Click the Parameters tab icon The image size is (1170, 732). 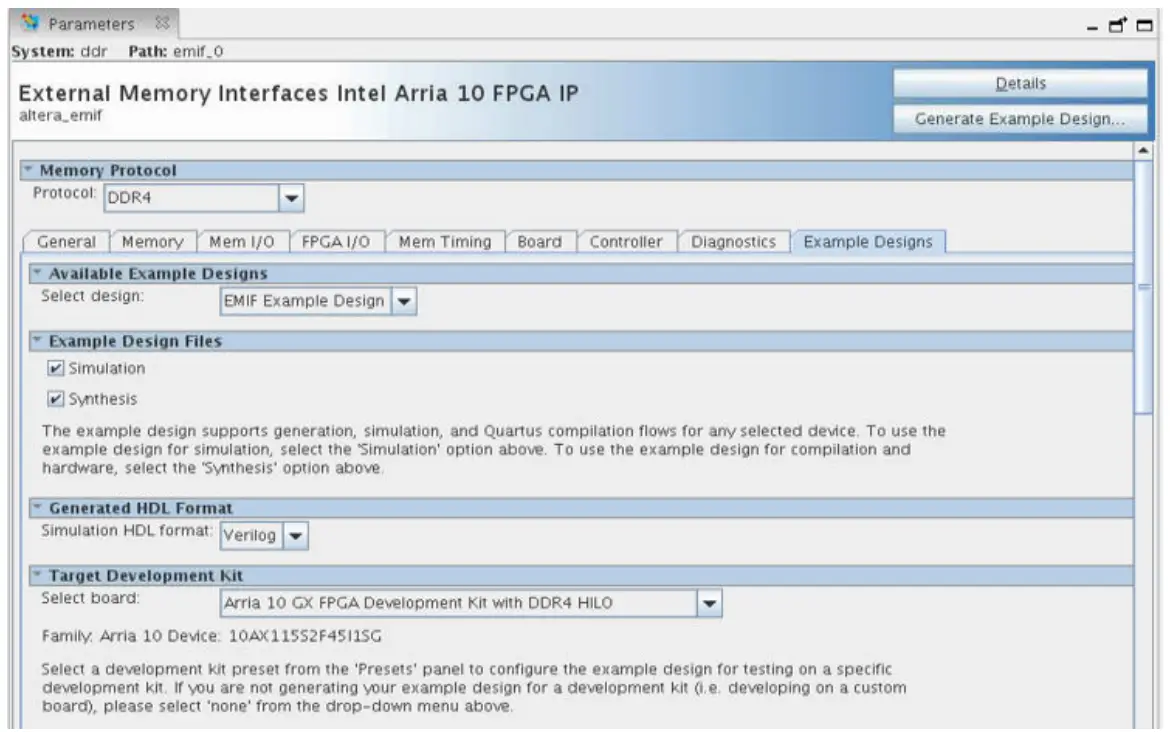coord(30,22)
